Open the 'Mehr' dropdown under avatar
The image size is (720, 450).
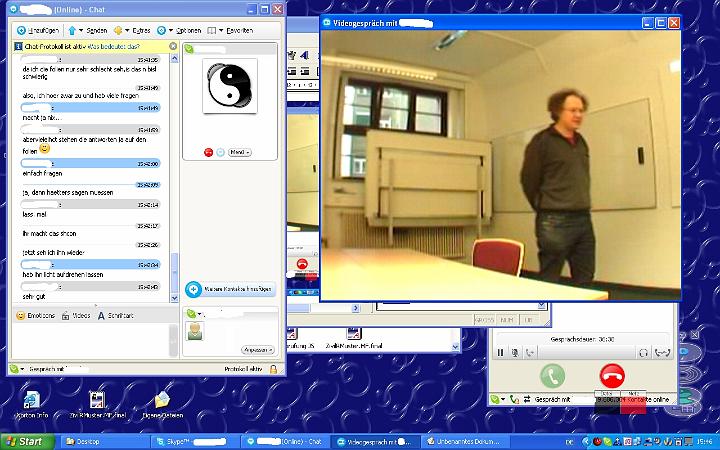[240, 152]
